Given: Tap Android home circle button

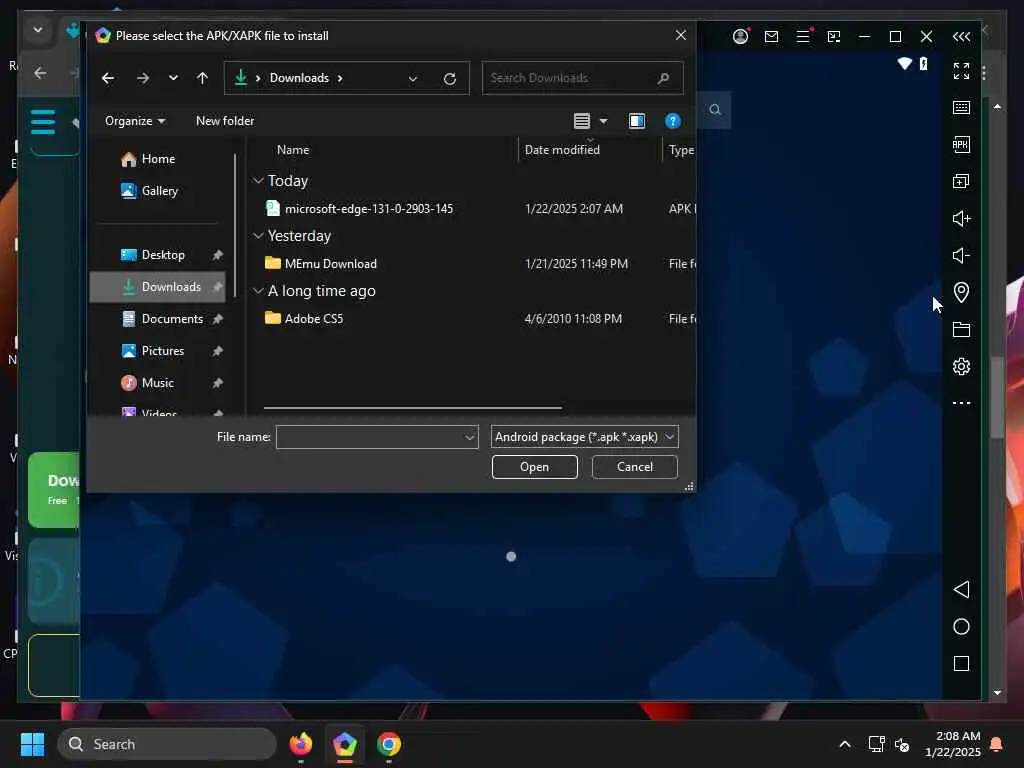Looking at the screenshot, I should (961, 626).
